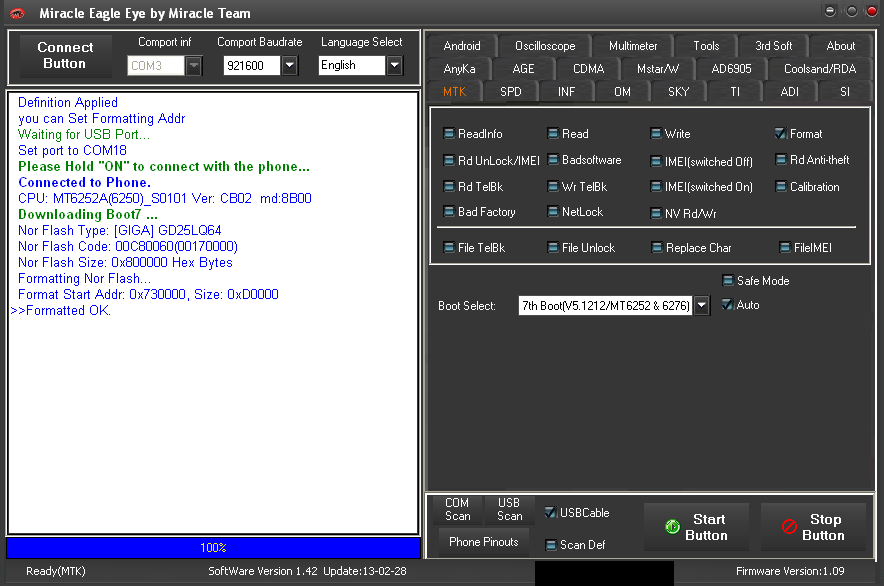Select the AnyKa tab
This screenshot has height=586, width=884.
pyautogui.click(x=459, y=69)
